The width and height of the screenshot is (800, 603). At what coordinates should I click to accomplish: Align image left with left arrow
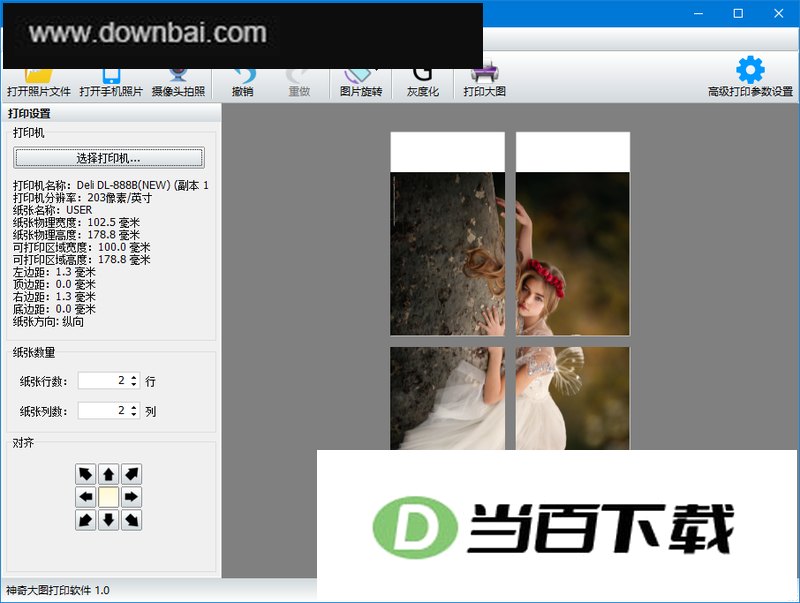click(x=85, y=497)
